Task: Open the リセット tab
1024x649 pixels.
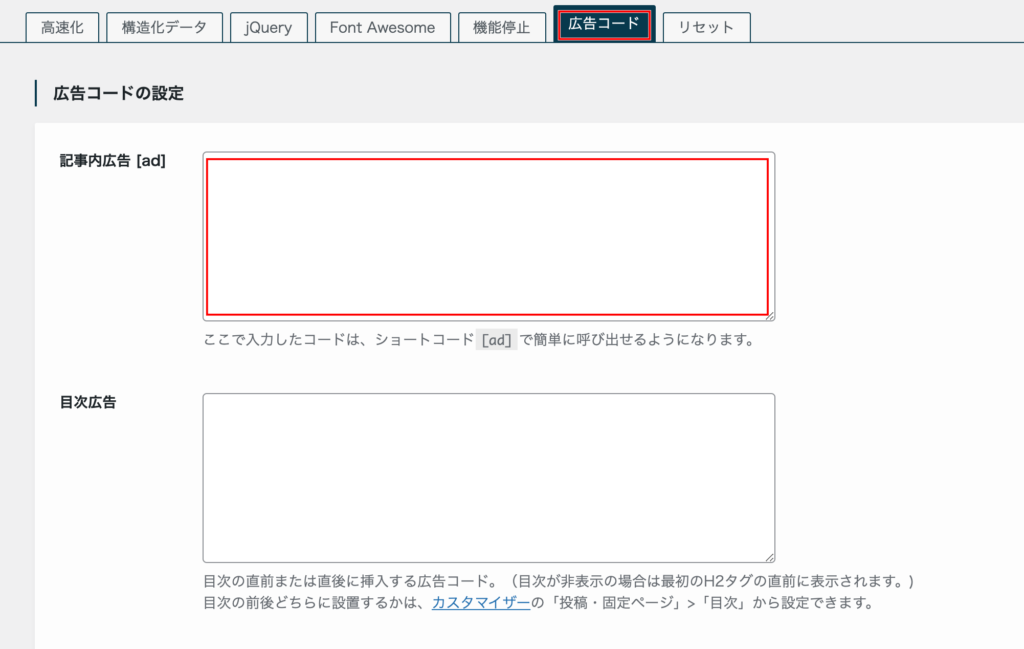Action: 707,27
